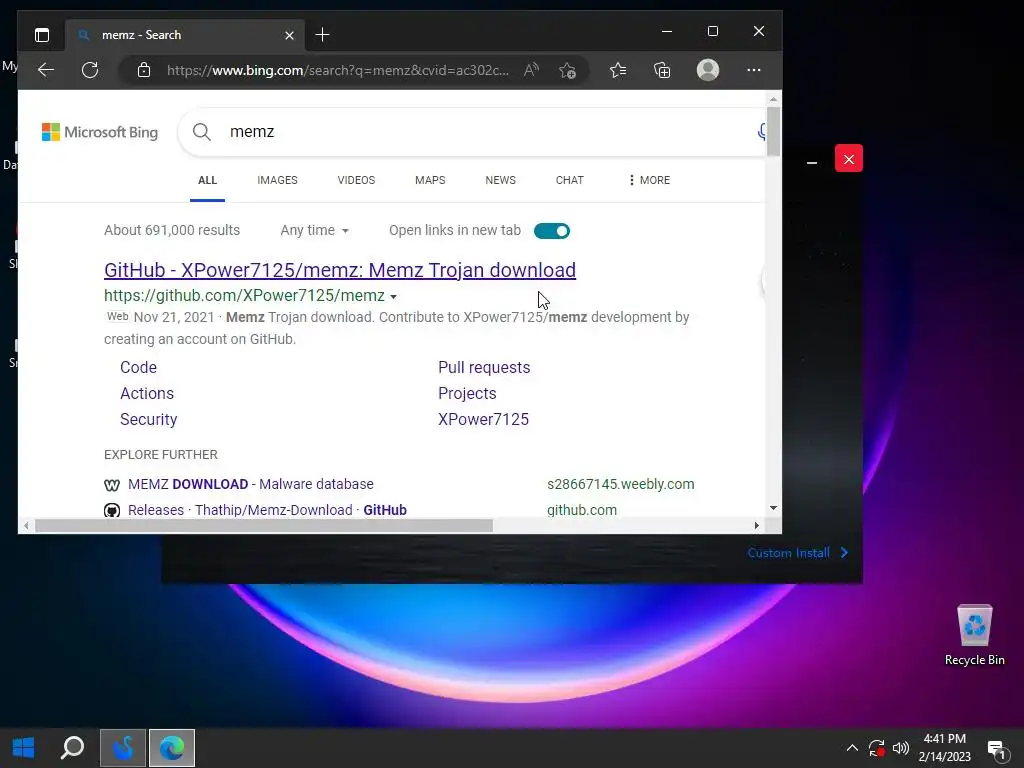Open the notification center

click(997, 750)
